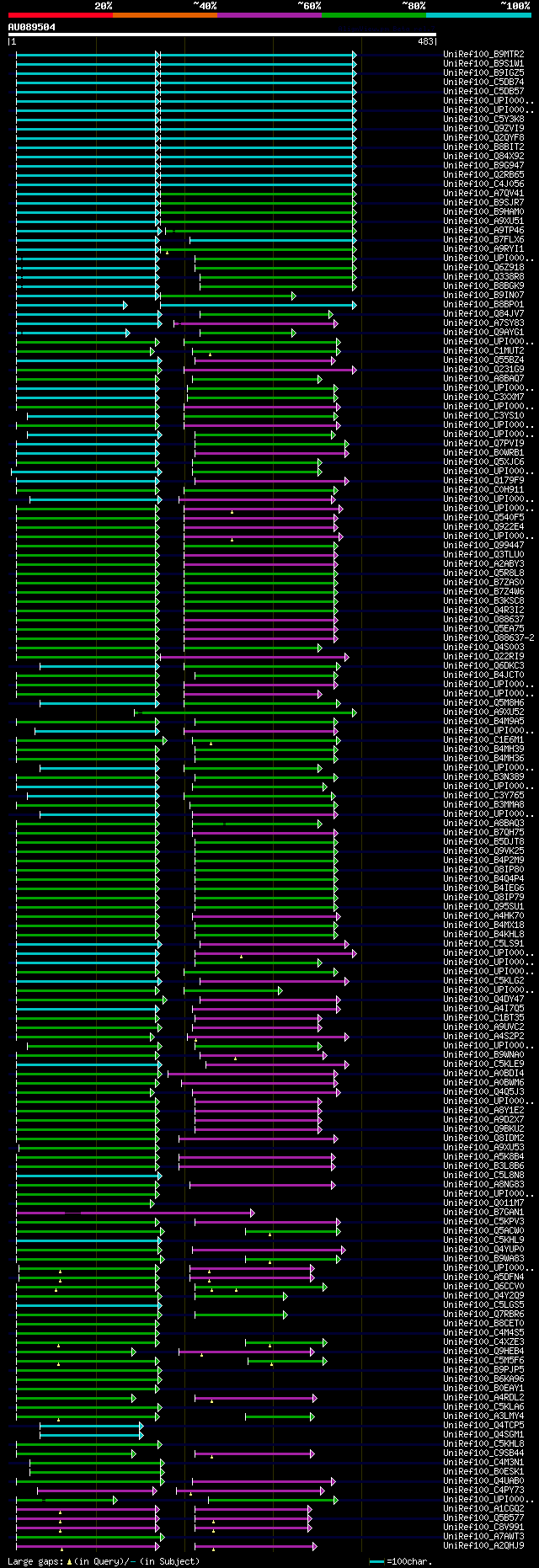Select hit label UniRef100_A7QV41
The width and height of the screenshot is (539, 1568).
pyautogui.click(x=483, y=194)
